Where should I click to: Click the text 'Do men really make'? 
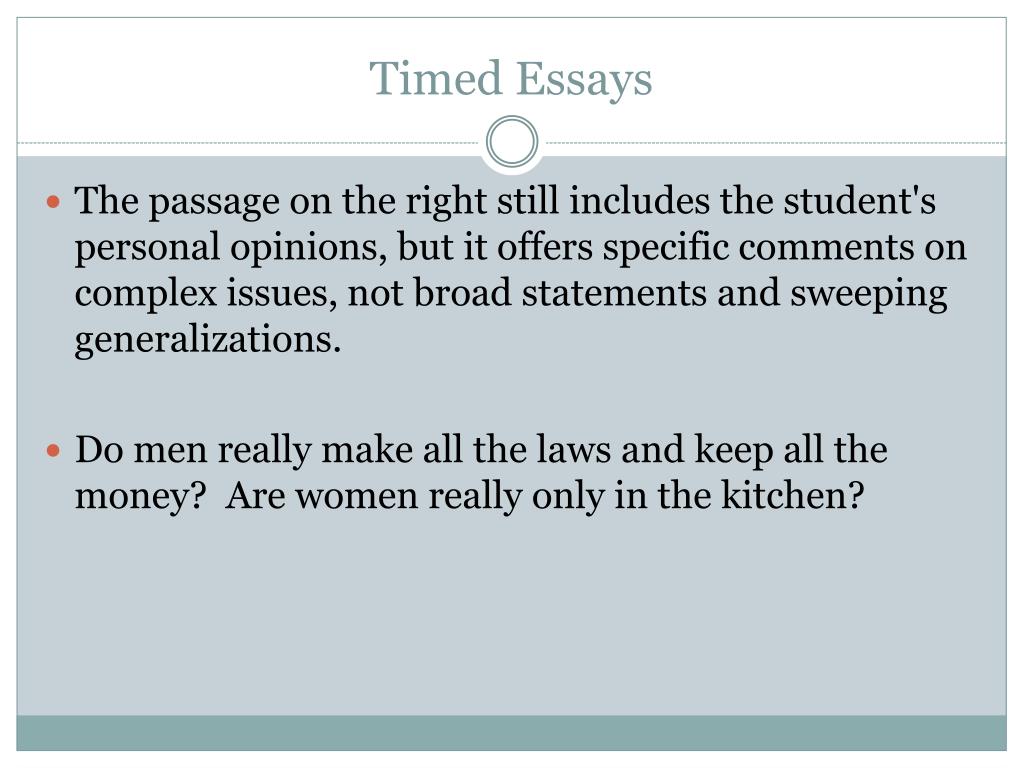click(244, 451)
